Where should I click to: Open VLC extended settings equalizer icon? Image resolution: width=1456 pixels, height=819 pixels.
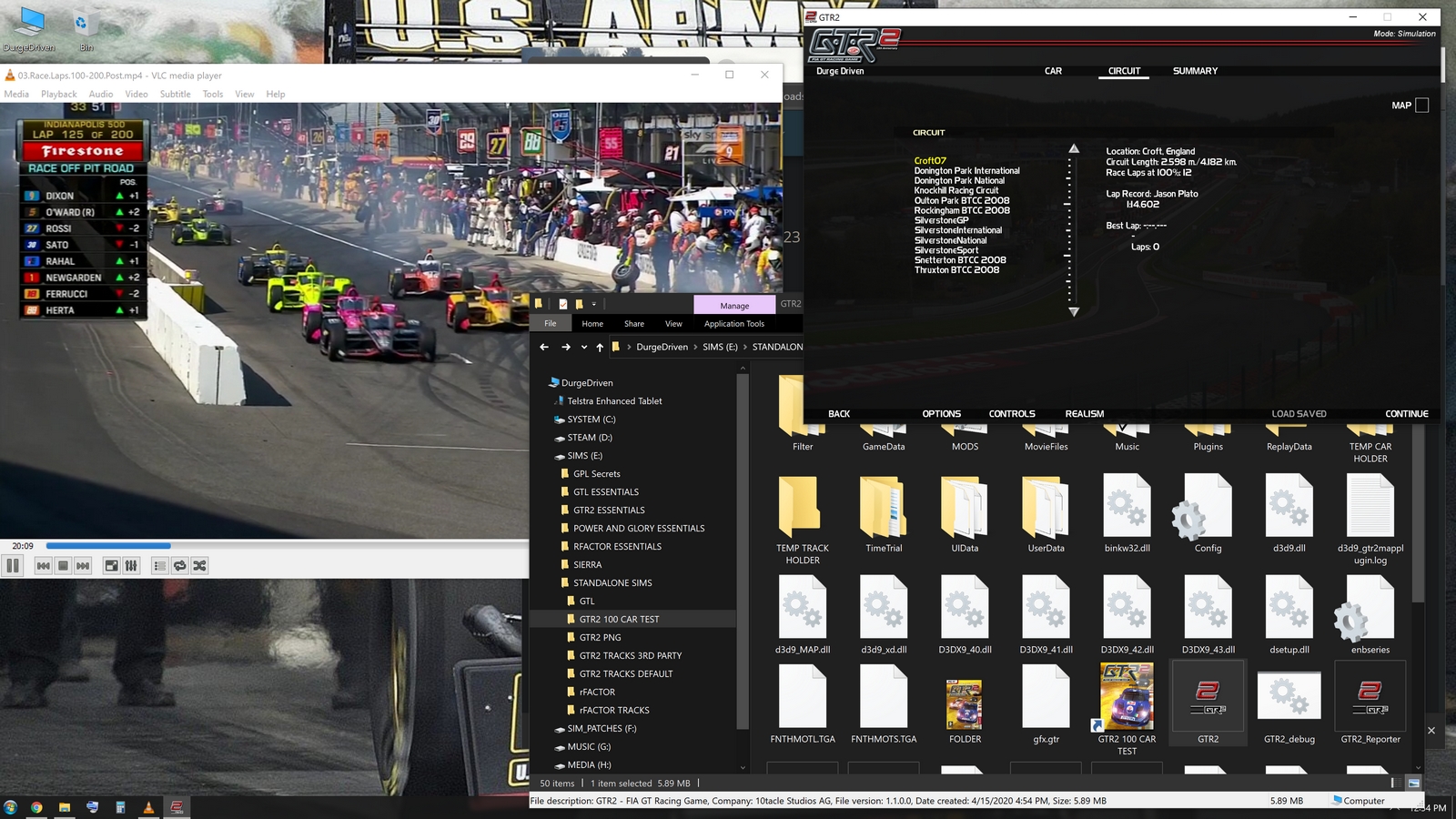(x=131, y=566)
